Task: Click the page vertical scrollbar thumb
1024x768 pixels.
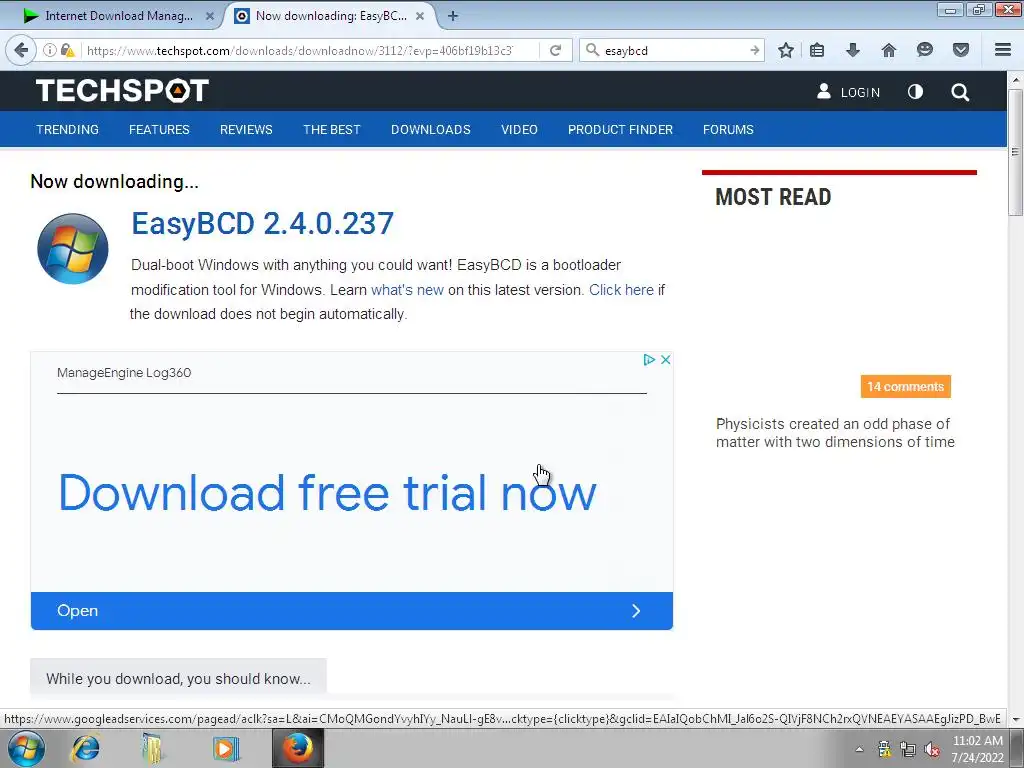Action: coord(1016,152)
